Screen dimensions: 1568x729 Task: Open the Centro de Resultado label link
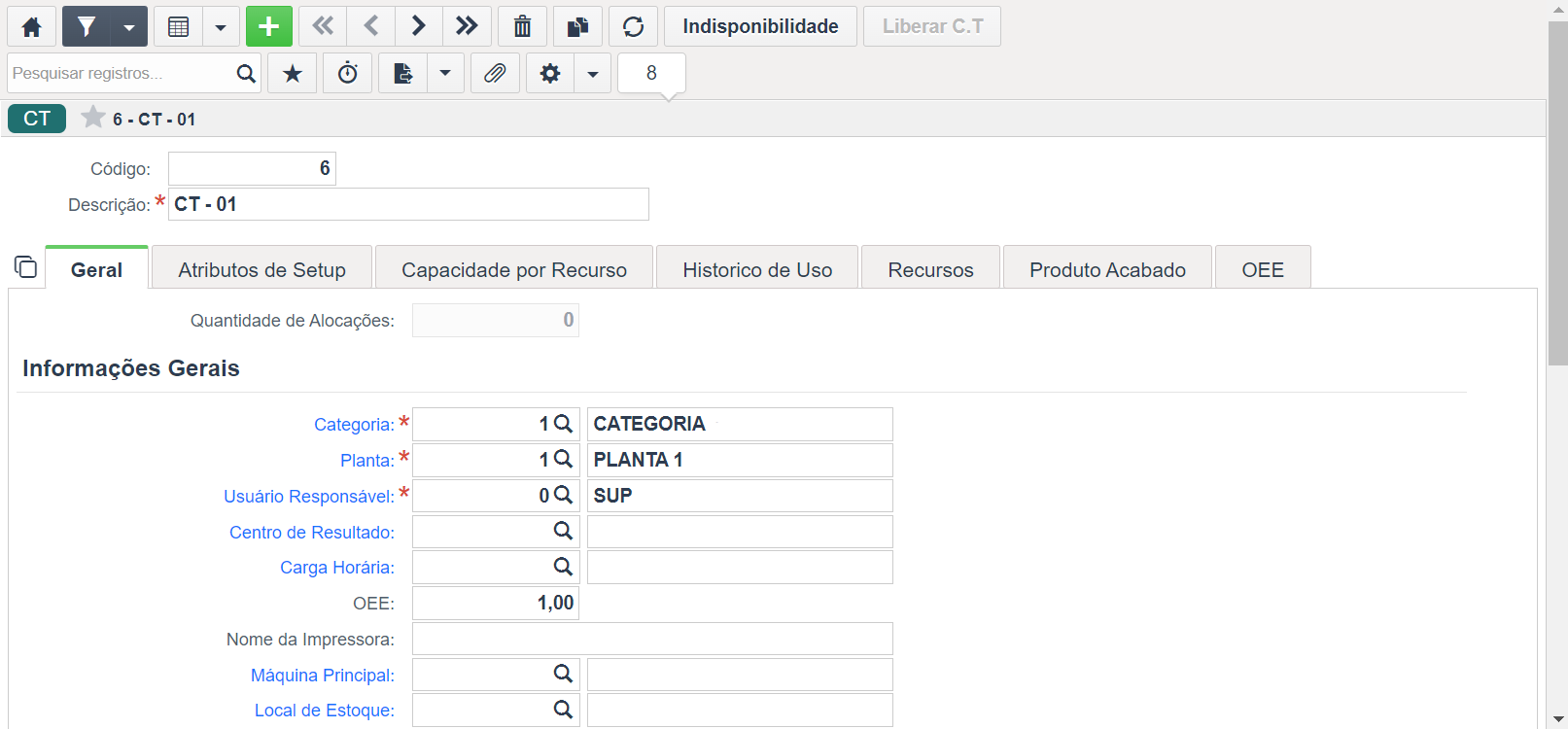[x=312, y=533]
